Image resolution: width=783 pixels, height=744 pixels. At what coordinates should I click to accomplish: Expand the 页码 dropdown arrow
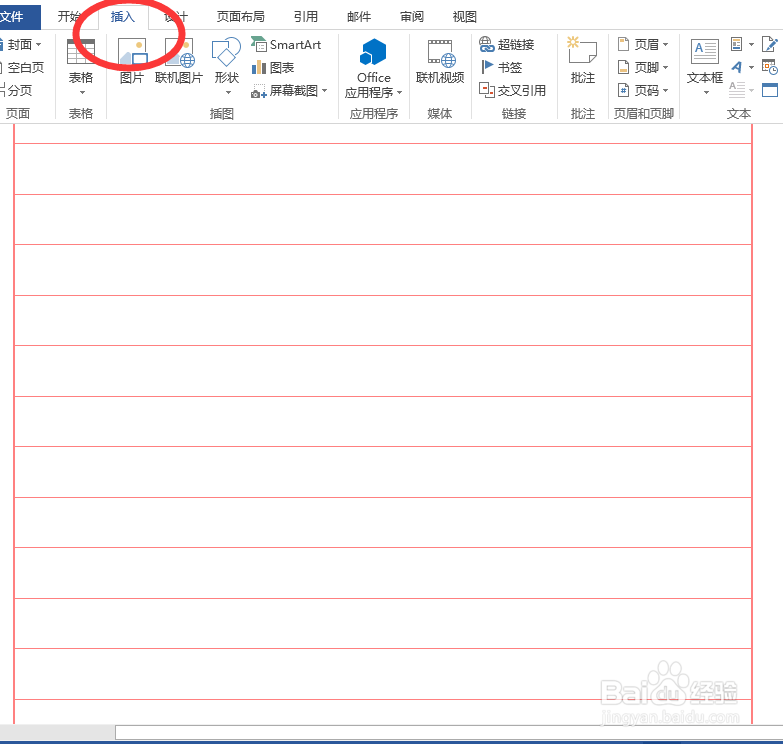tap(665, 90)
